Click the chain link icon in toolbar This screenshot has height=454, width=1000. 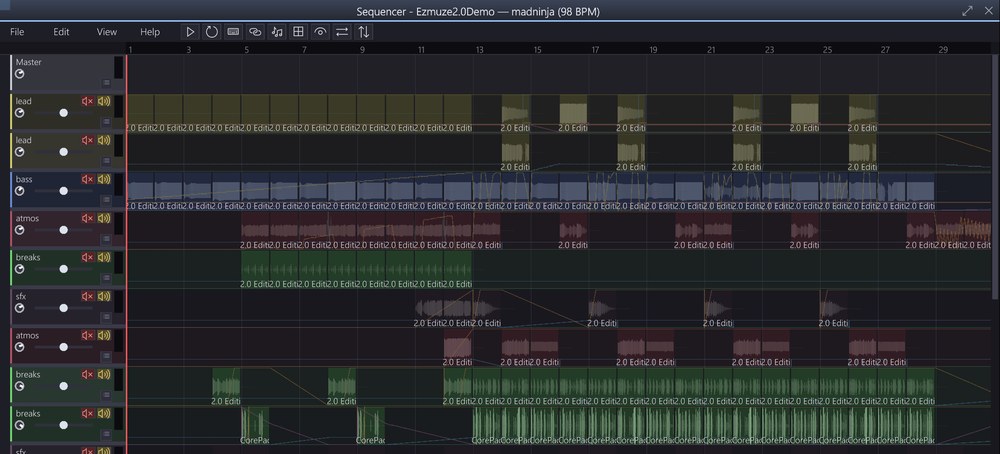tap(255, 32)
